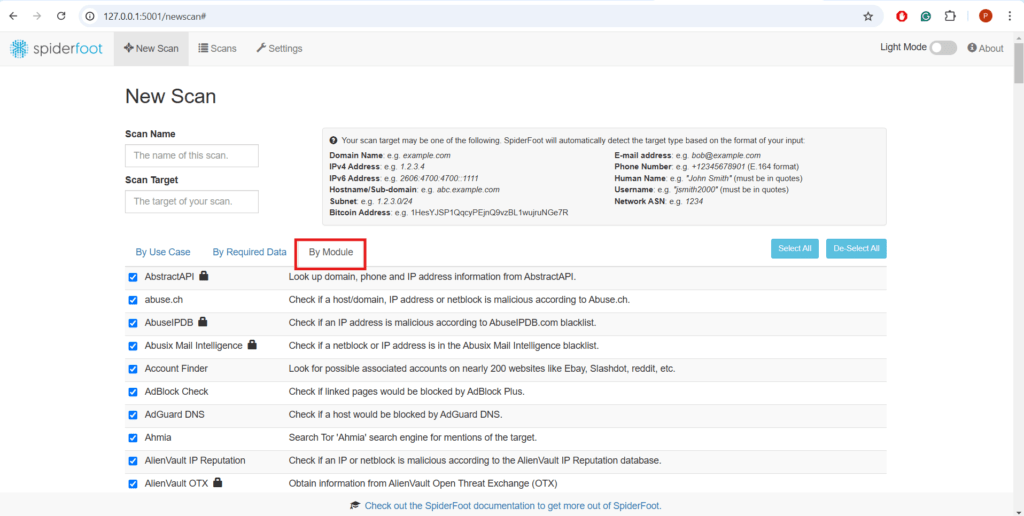Viewport: 1024px width, 516px height.
Task: Toggle the Light Mode switch
Action: (943, 48)
